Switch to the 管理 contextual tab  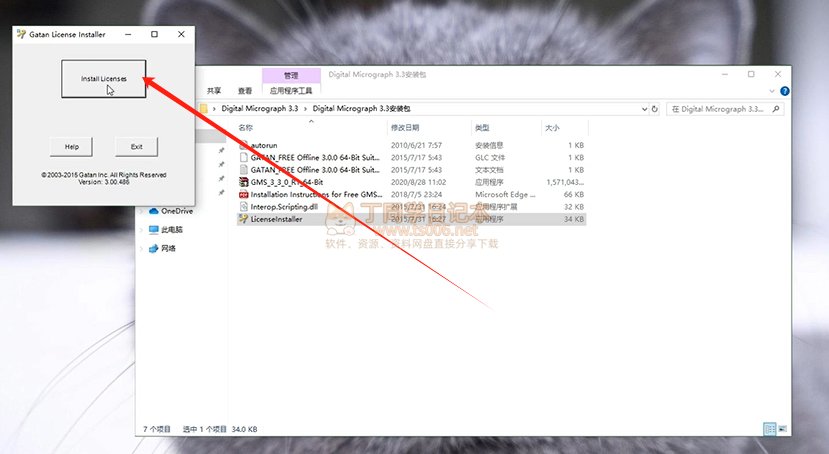[291, 76]
